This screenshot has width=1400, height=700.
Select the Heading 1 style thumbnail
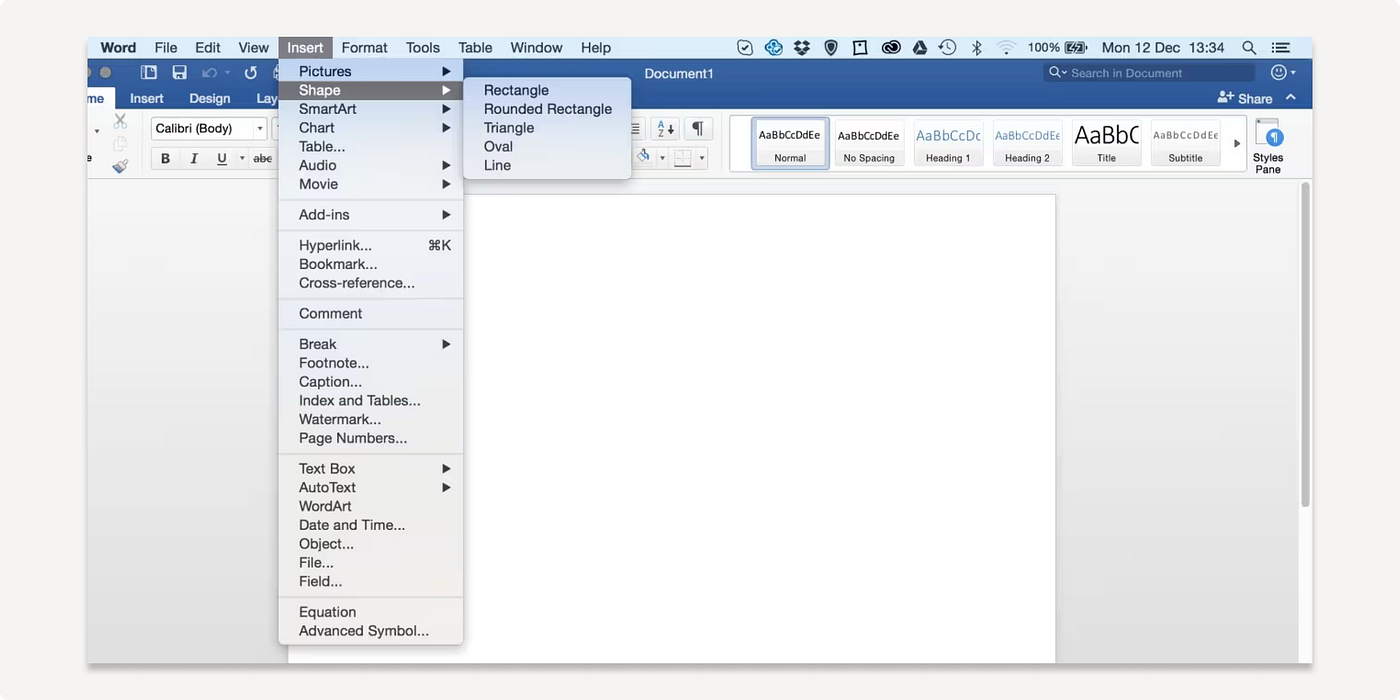[948, 143]
